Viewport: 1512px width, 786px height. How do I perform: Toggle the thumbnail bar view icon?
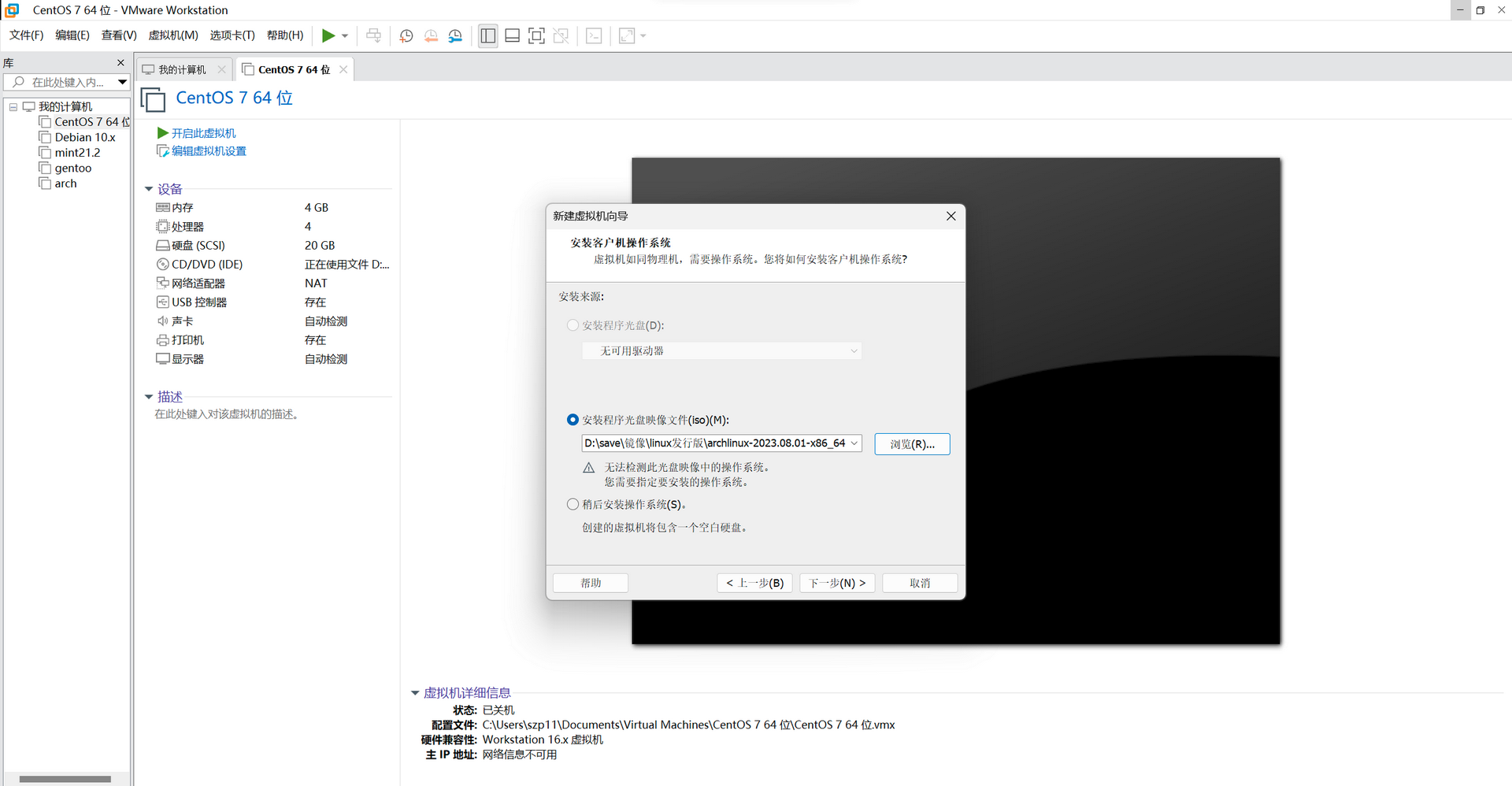point(512,35)
